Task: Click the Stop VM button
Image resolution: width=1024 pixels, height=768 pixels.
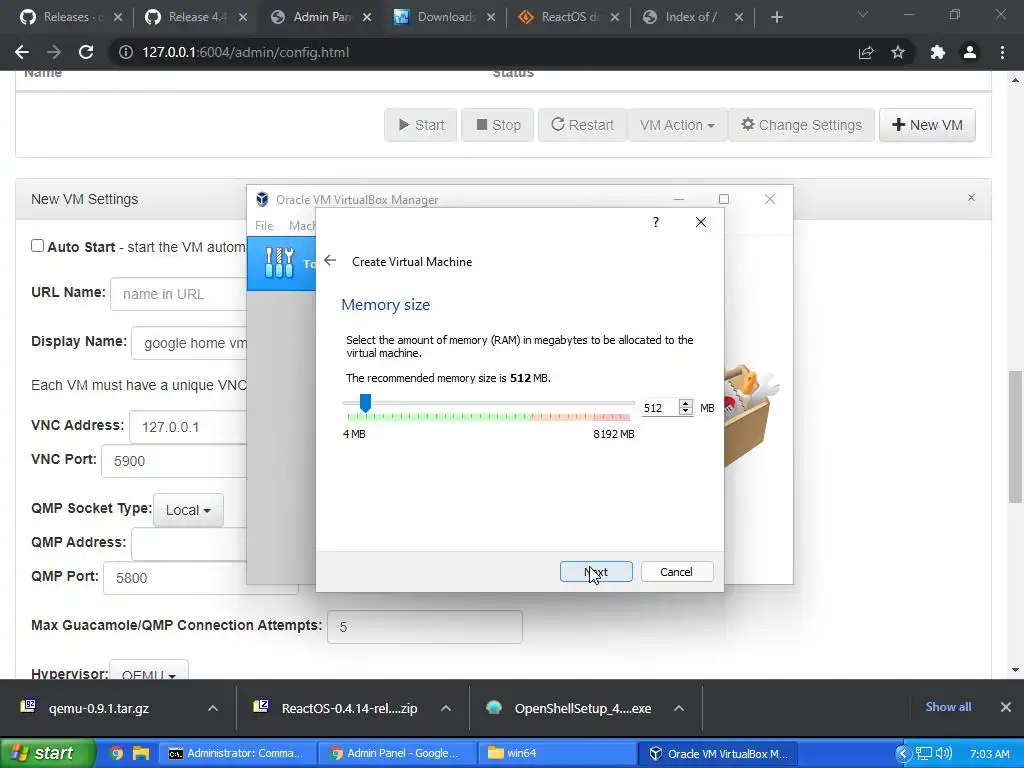Action: (498, 125)
